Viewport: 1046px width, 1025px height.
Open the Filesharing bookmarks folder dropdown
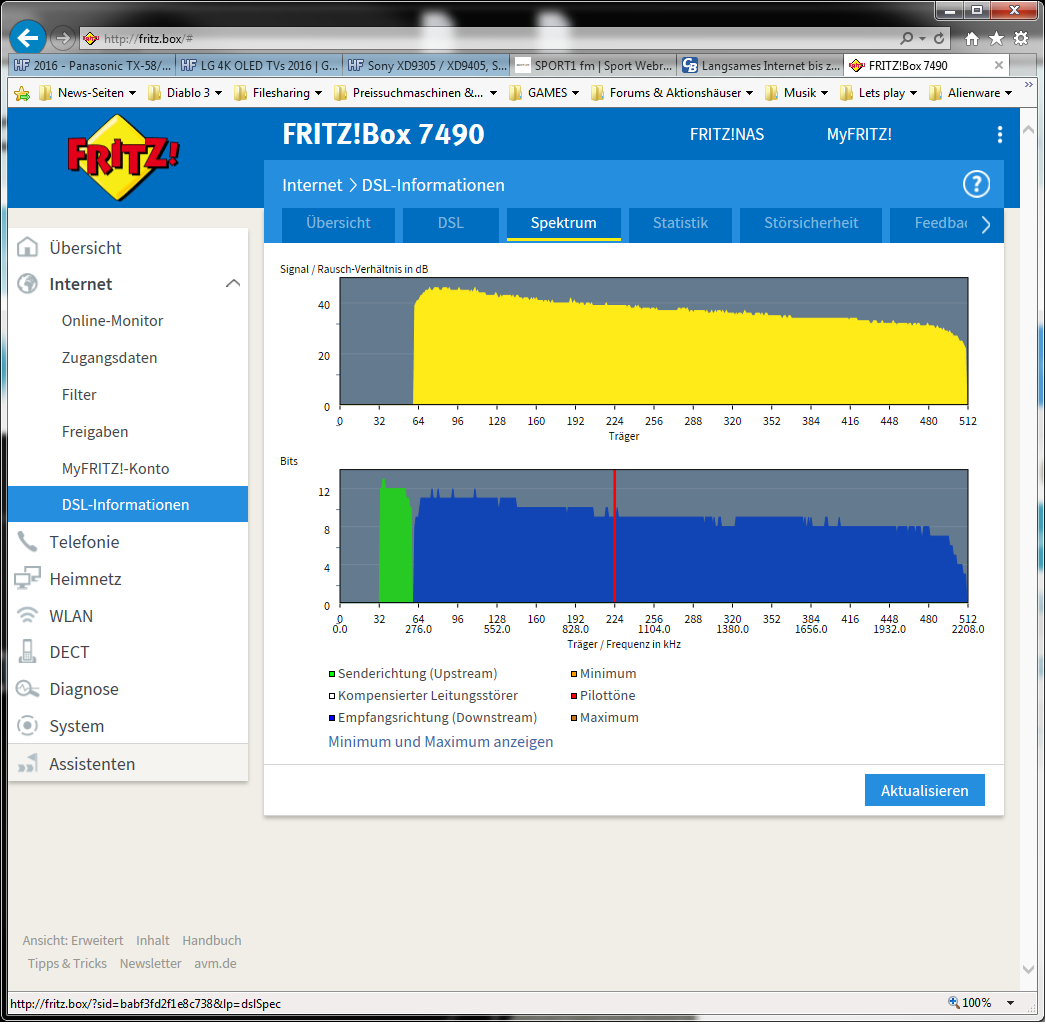(278, 93)
